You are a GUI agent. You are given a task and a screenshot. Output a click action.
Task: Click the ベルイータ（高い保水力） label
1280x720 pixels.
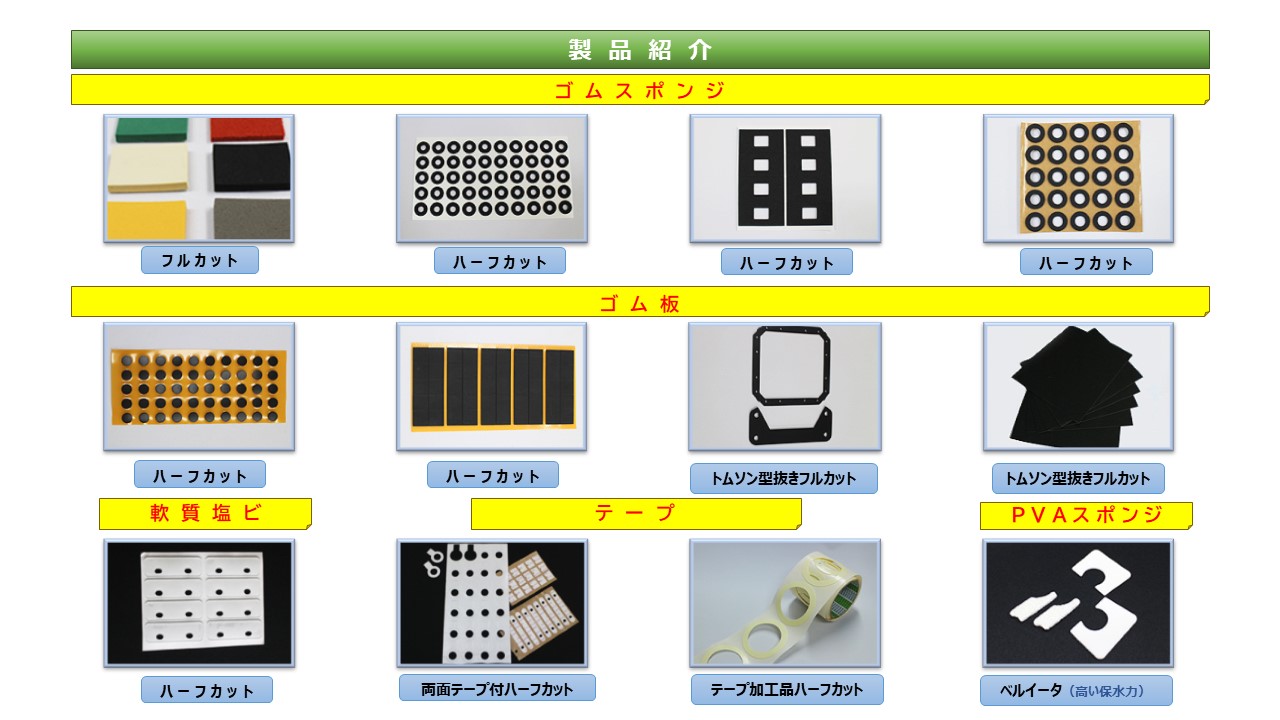pos(1076,690)
